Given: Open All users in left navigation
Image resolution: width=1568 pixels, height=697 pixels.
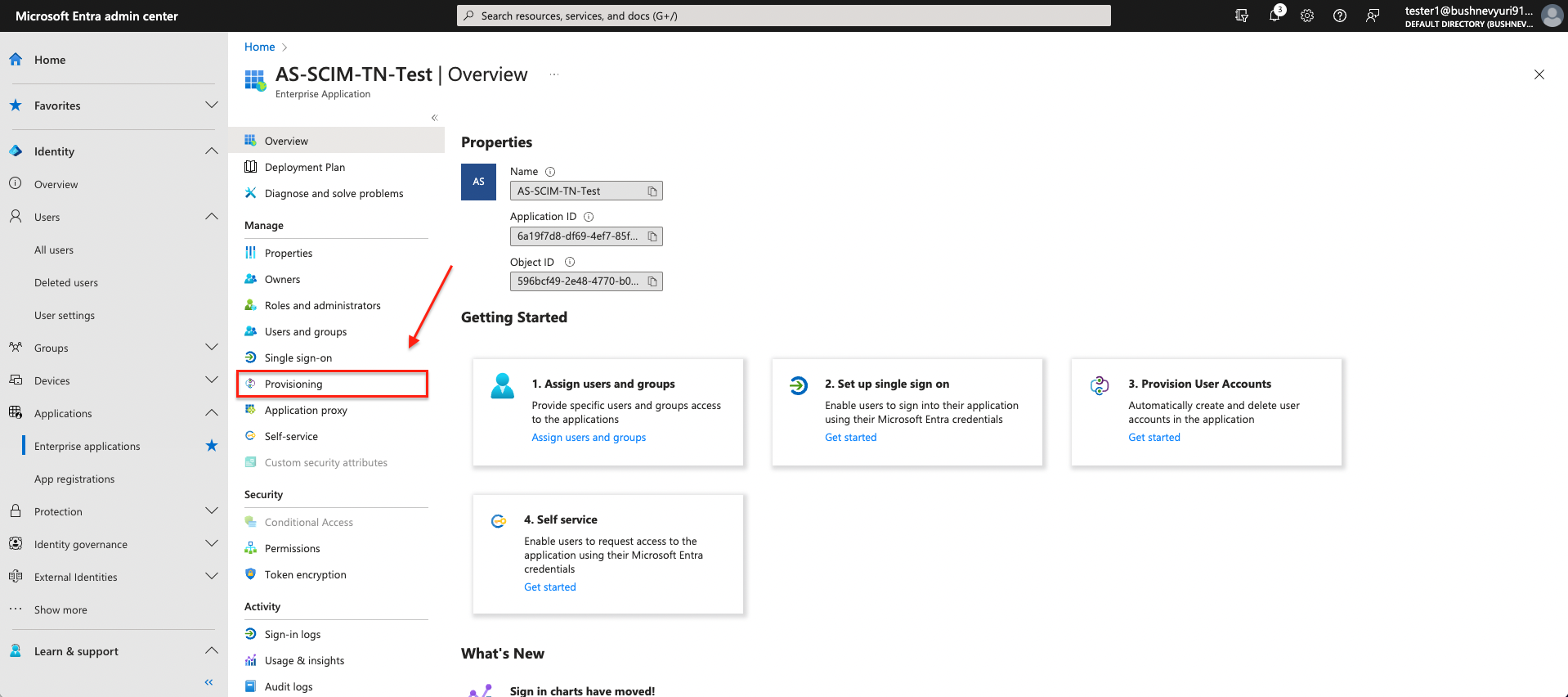Looking at the screenshot, I should 54,250.
